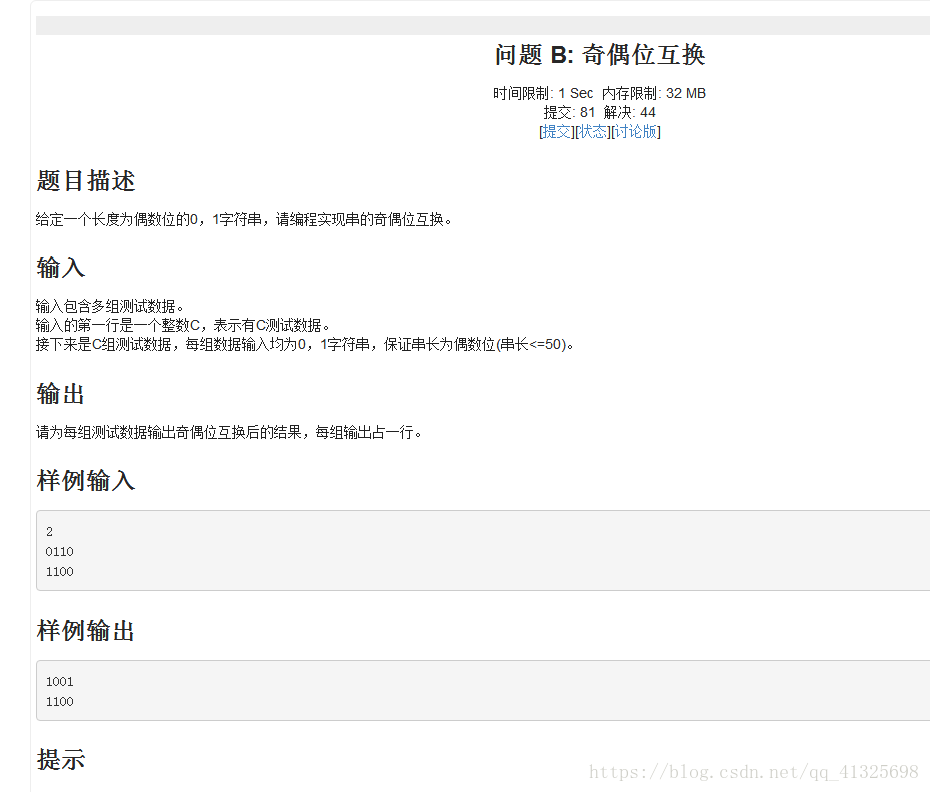Open the 讨论版 discussion board link
The image size is (930, 792).
click(x=636, y=132)
